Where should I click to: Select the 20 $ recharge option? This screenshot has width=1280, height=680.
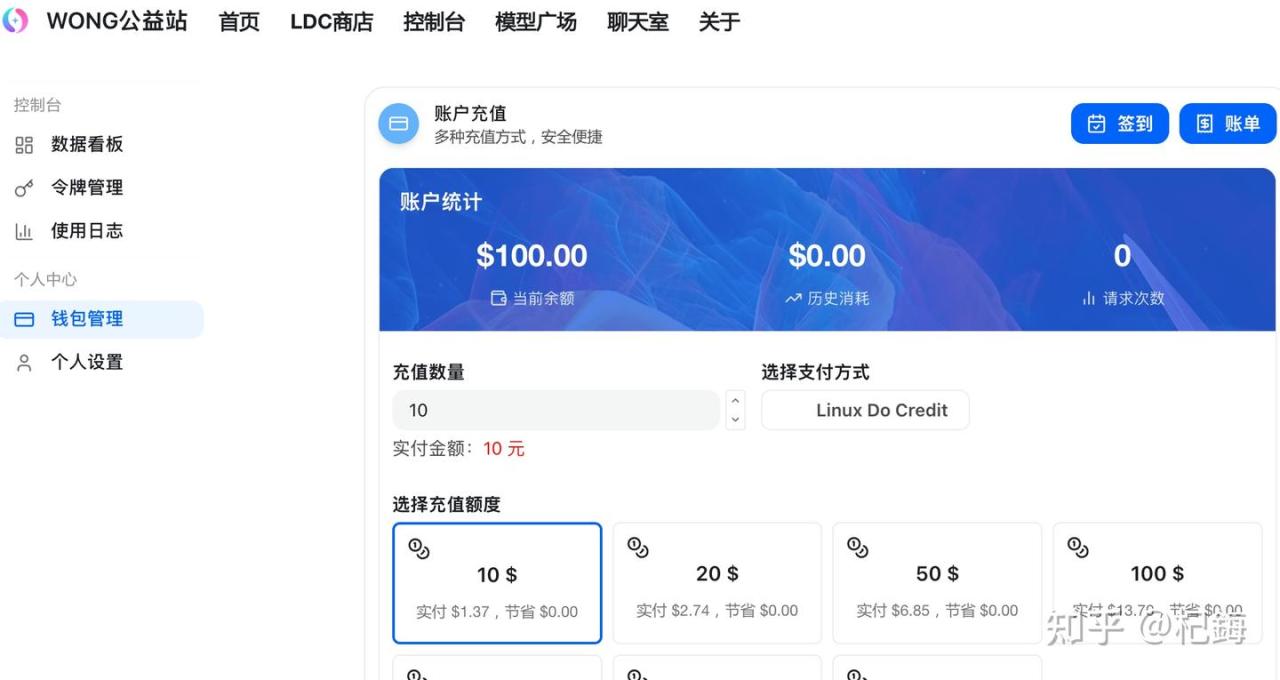pyautogui.click(x=717, y=583)
